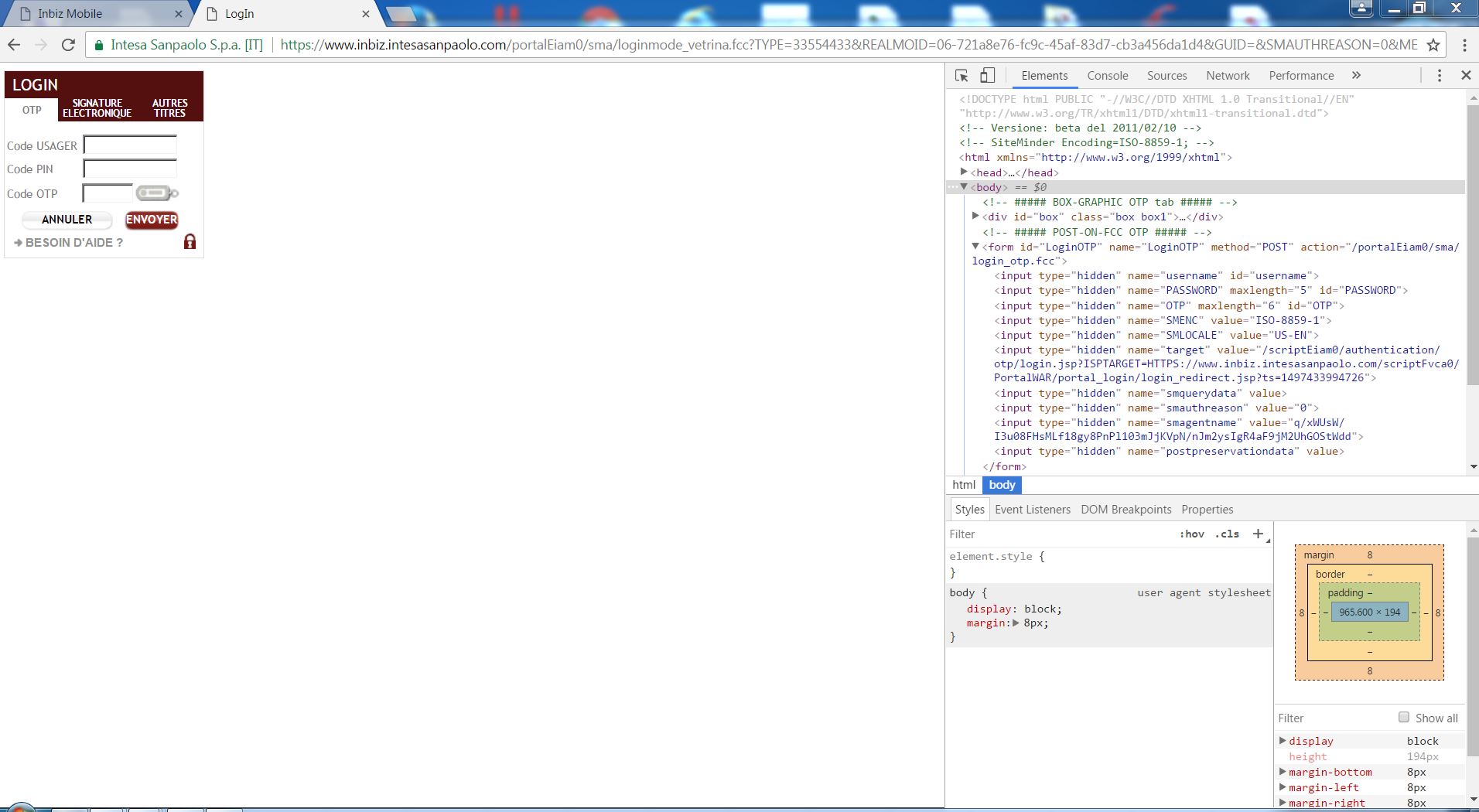Click the browser back arrow

click(x=14, y=45)
